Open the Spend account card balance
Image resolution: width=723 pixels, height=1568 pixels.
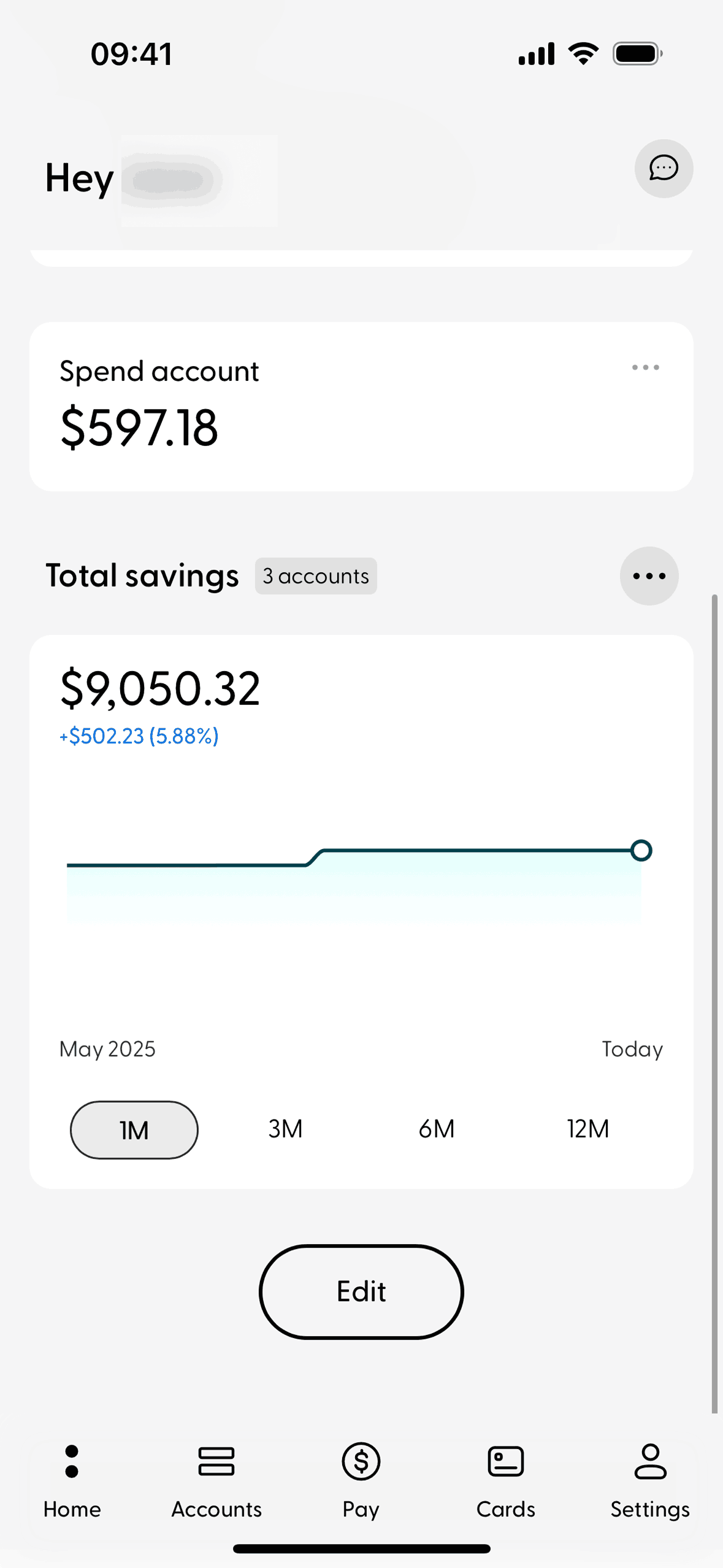139,428
